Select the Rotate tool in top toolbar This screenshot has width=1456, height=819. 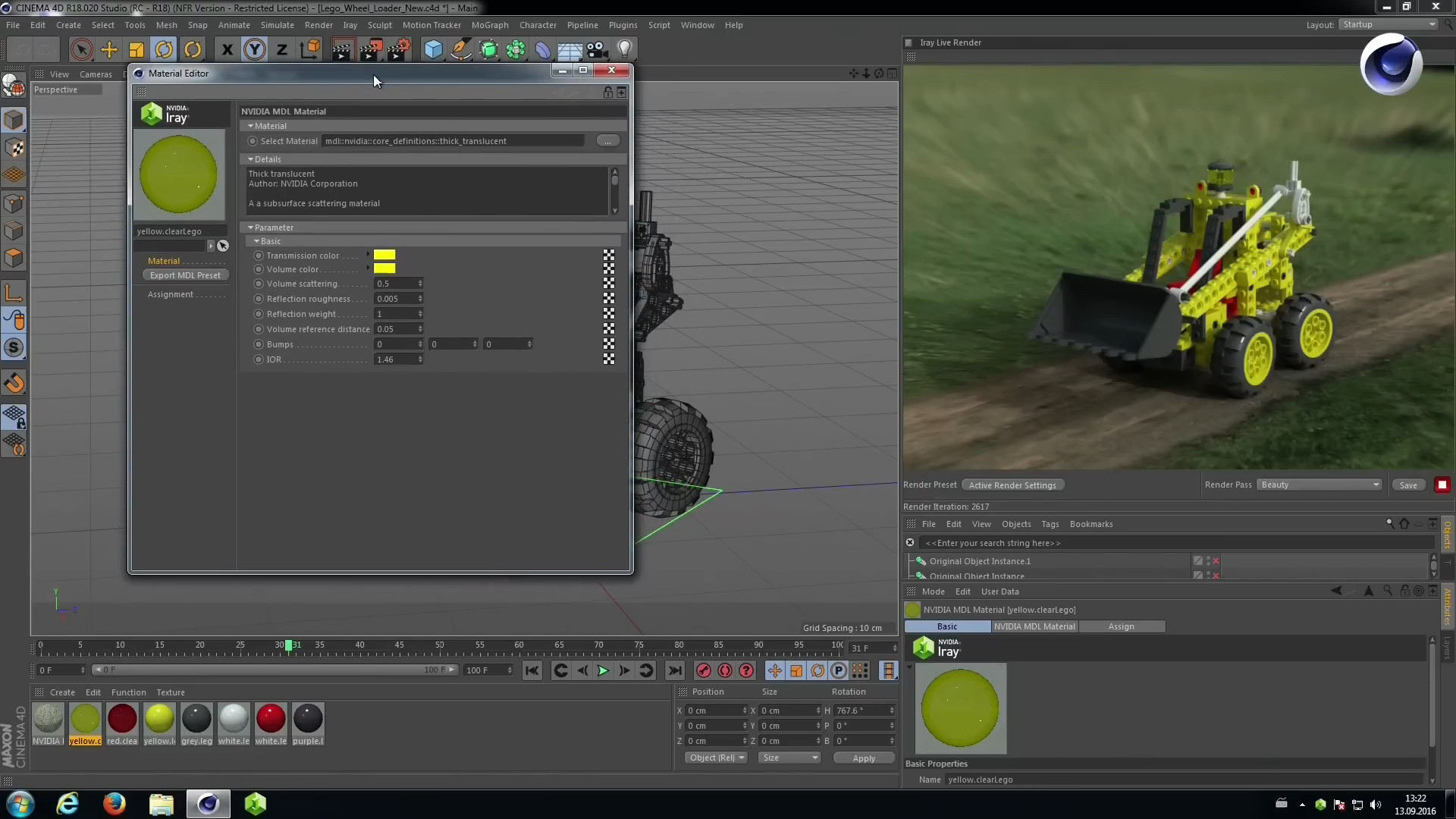(x=164, y=50)
